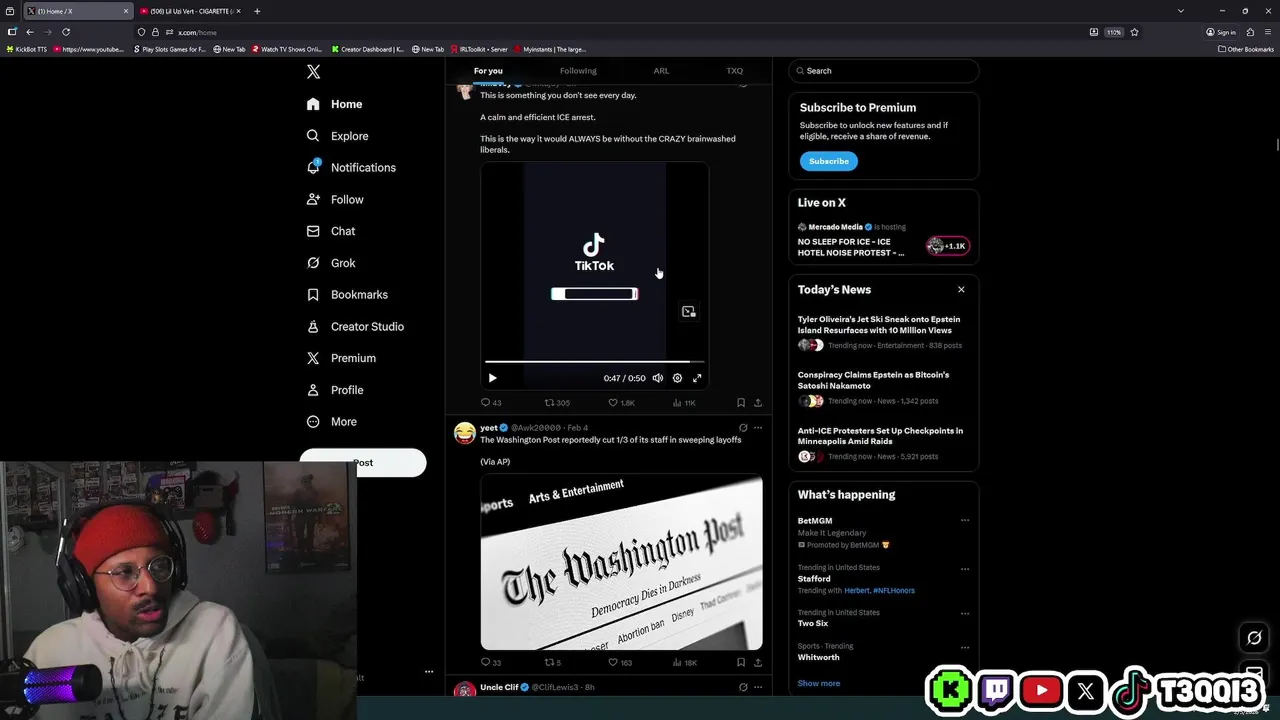Switch to the TXQ tab

click(735, 71)
